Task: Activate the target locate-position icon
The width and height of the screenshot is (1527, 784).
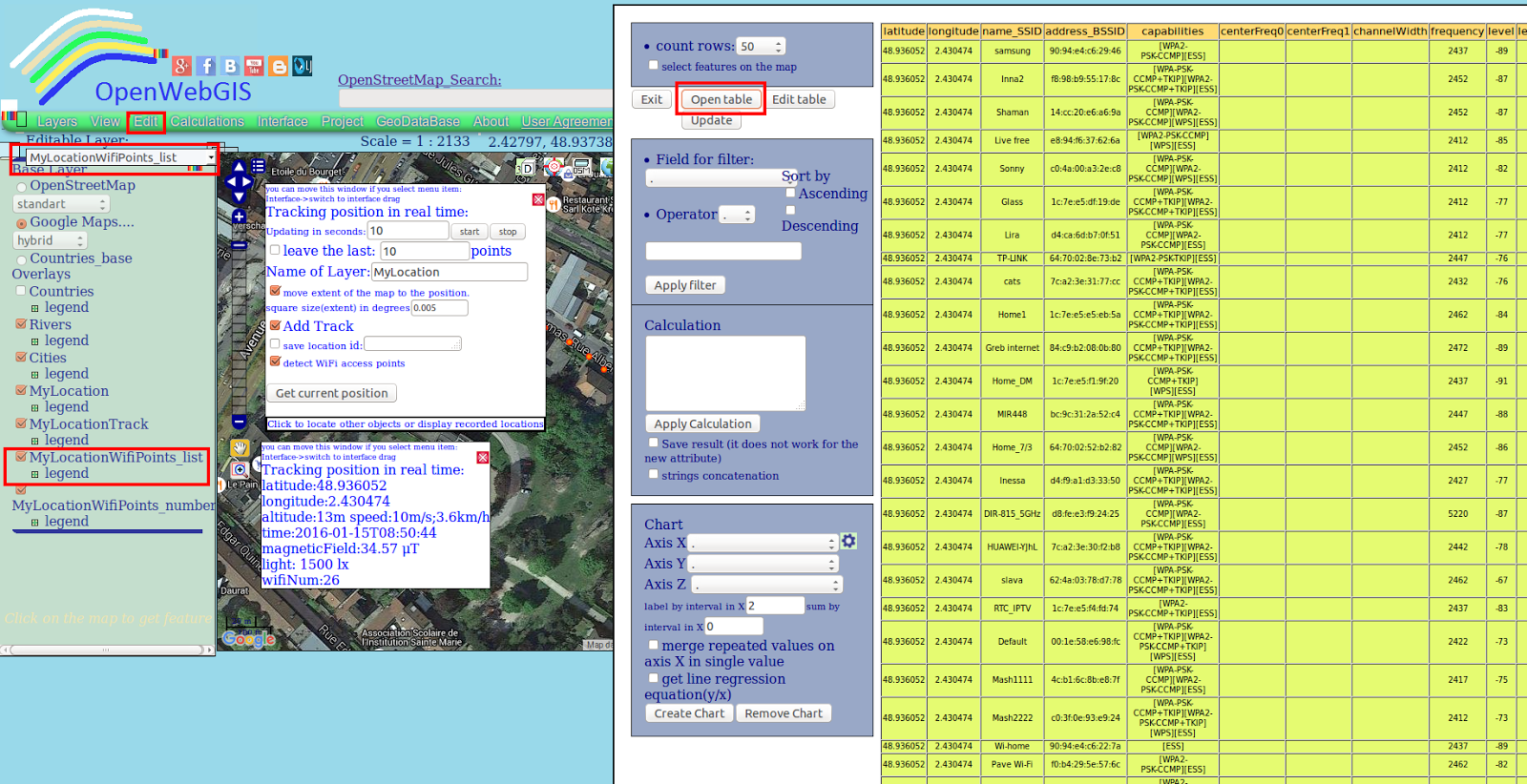Action: point(554,167)
